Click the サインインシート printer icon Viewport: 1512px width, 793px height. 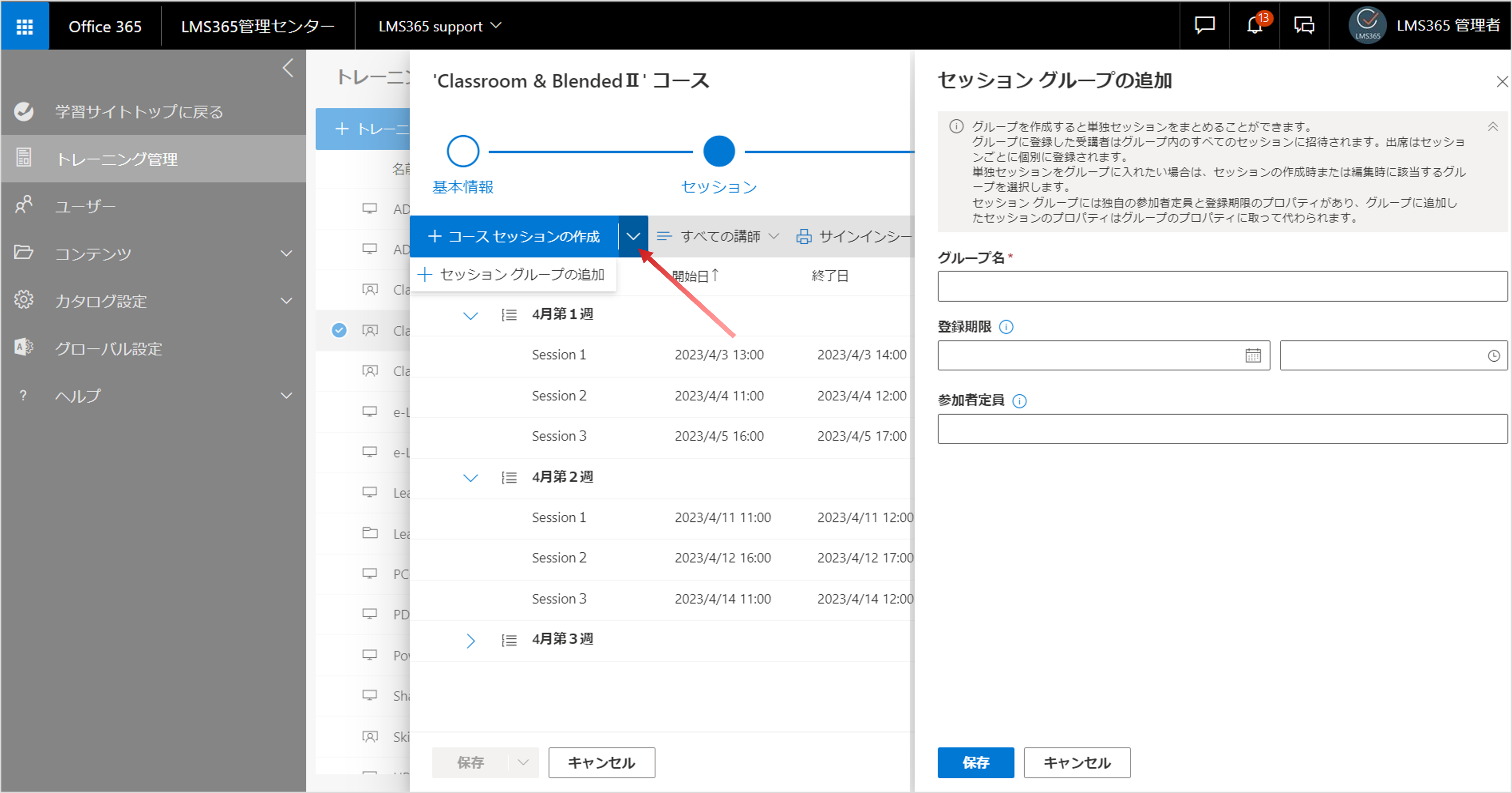804,236
